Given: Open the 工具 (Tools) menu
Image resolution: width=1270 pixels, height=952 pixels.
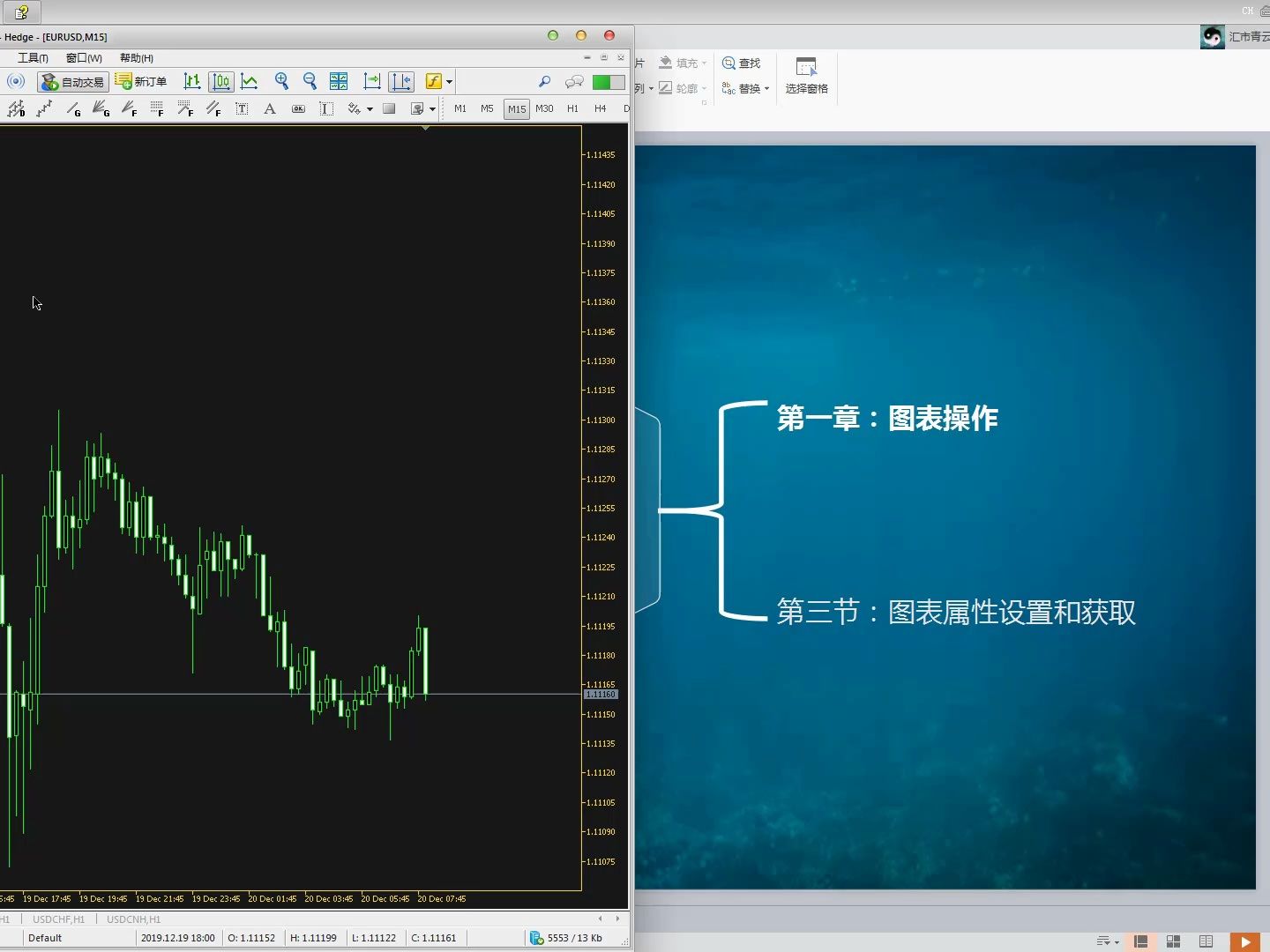Looking at the screenshot, I should coord(31,57).
